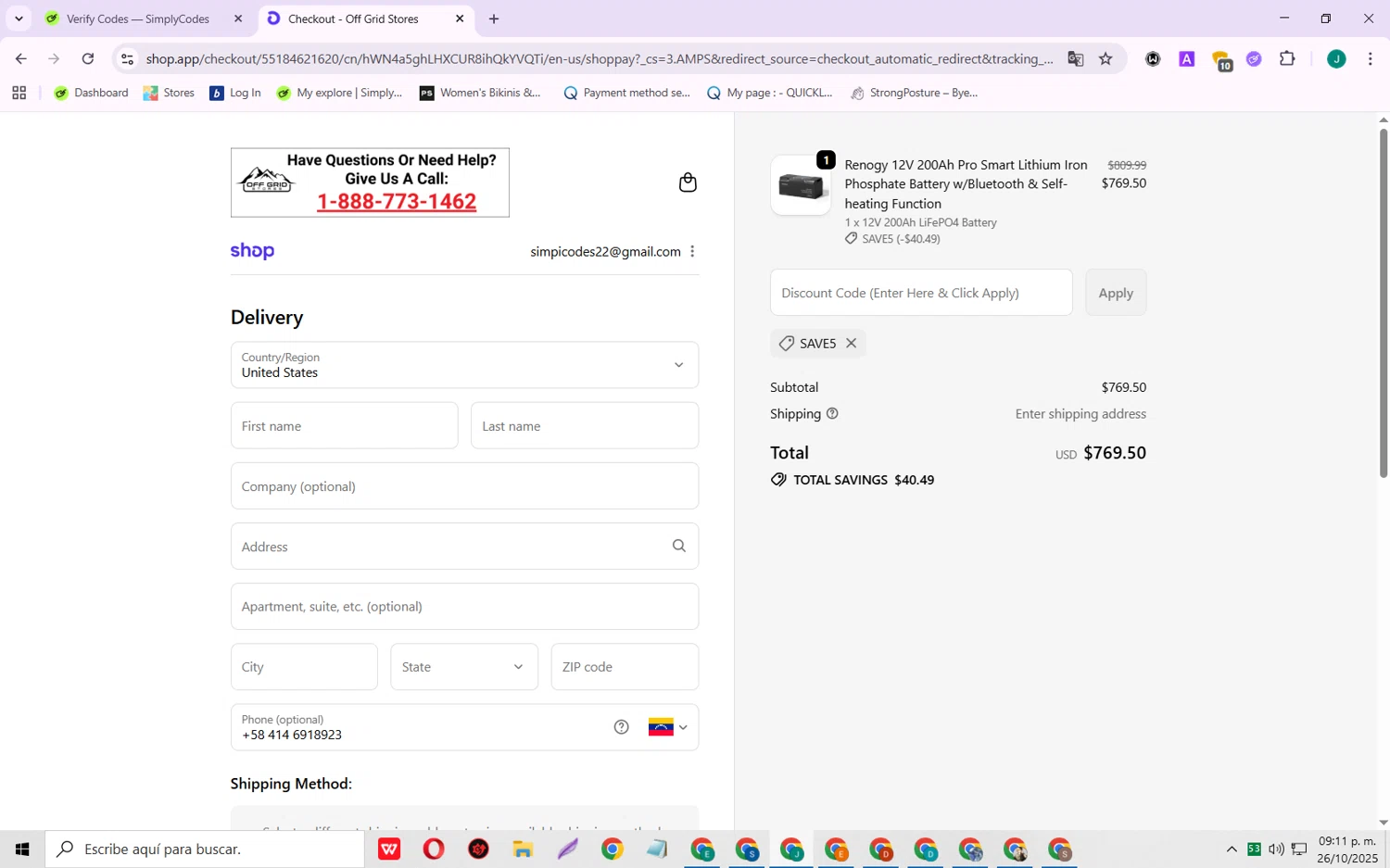Change phone country with the flag dropdown
This screenshot has height=868, width=1390.
coord(668,727)
